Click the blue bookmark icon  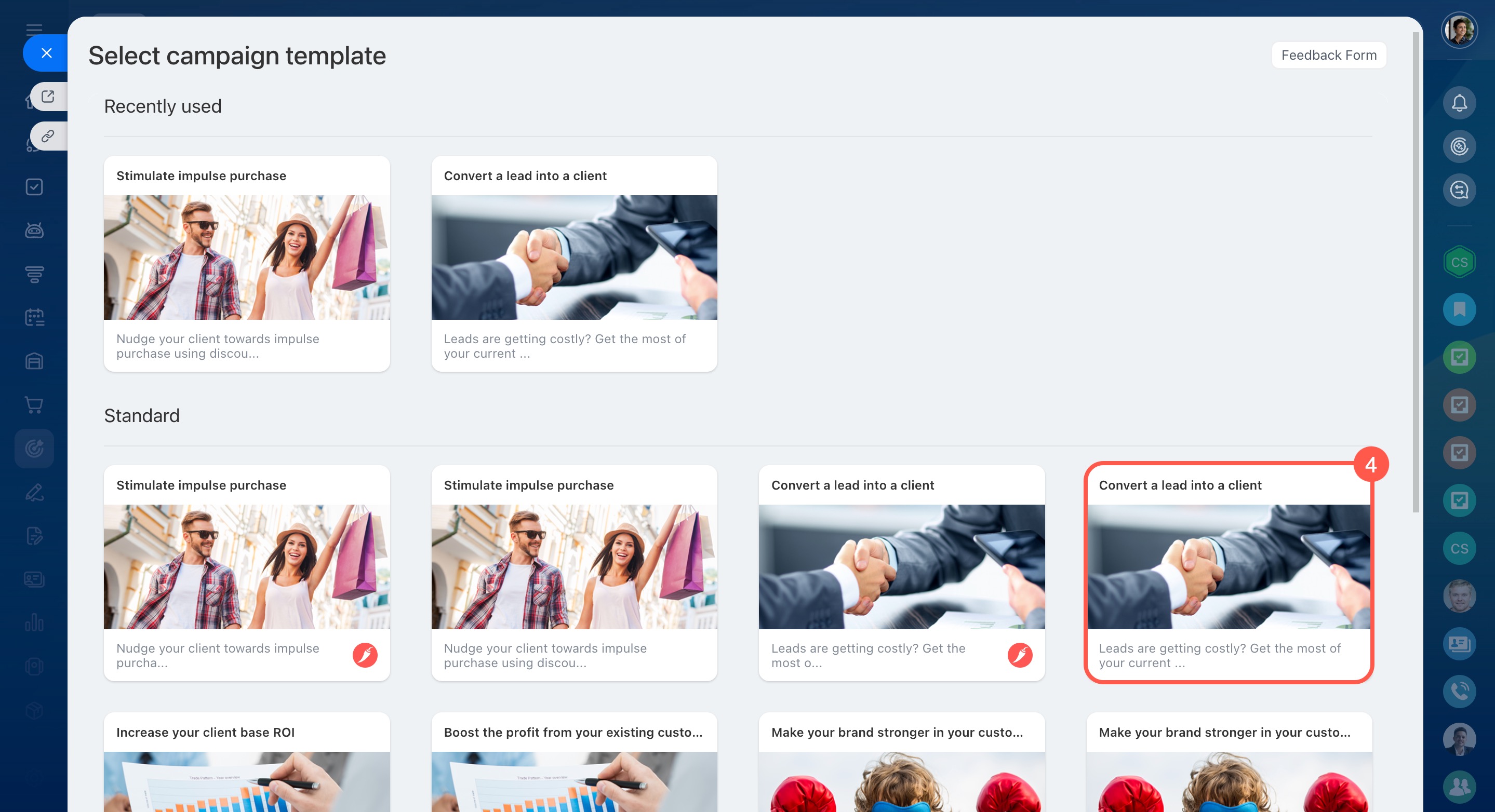[x=1459, y=309]
